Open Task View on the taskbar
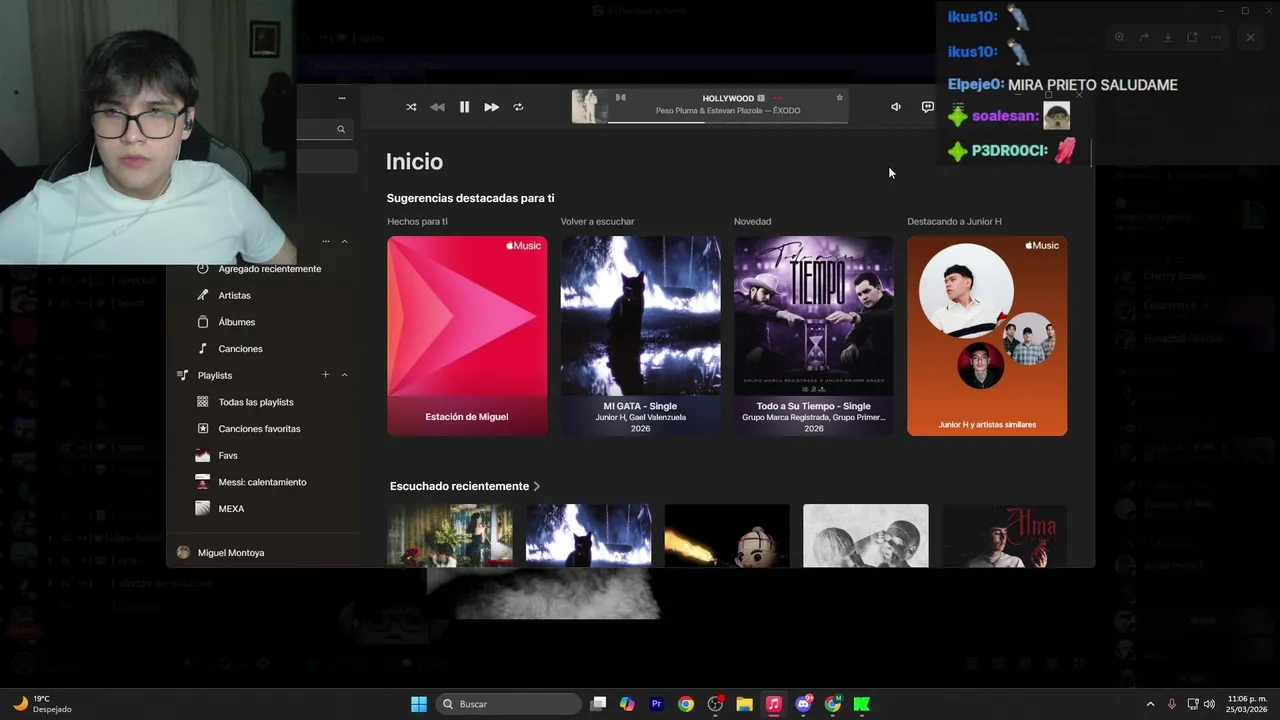This screenshot has width=1280, height=720. point(598,704)
